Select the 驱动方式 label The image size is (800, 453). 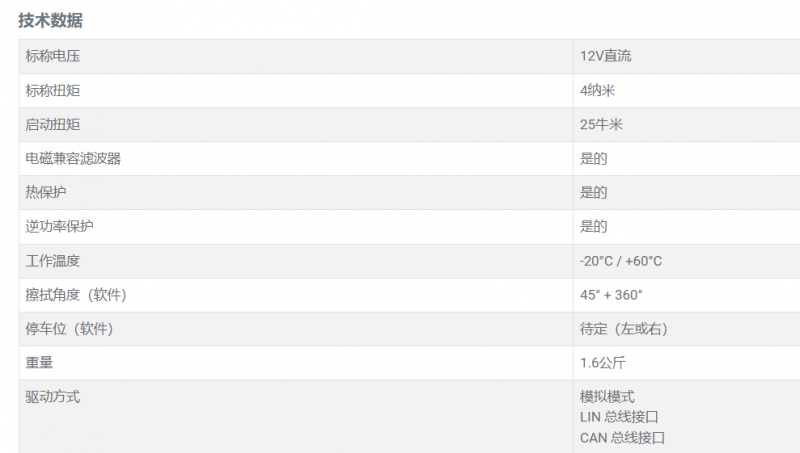(x=53, y=396)
